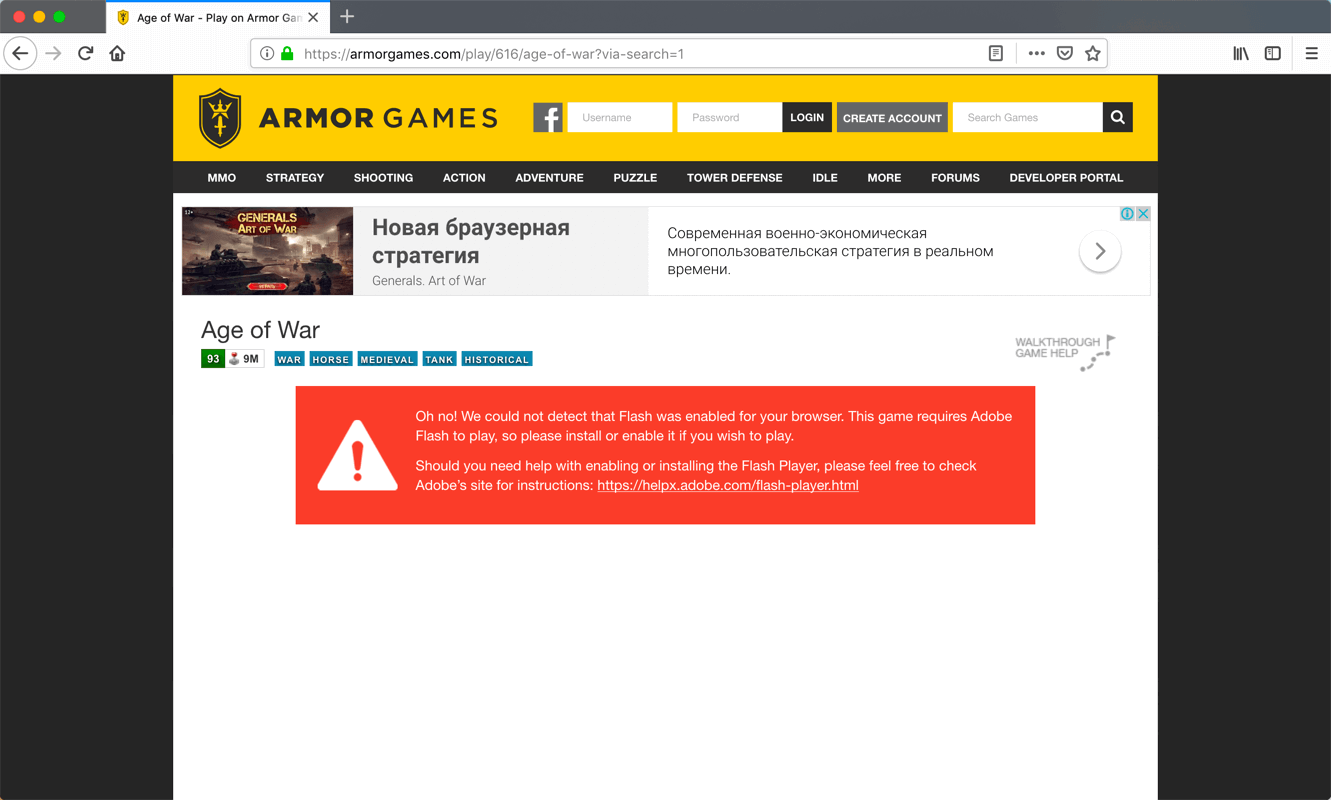The width and height of the screenshot is (1331, 800).
Task: Click inside the Username input field
Action: click(x=619, y=117)
